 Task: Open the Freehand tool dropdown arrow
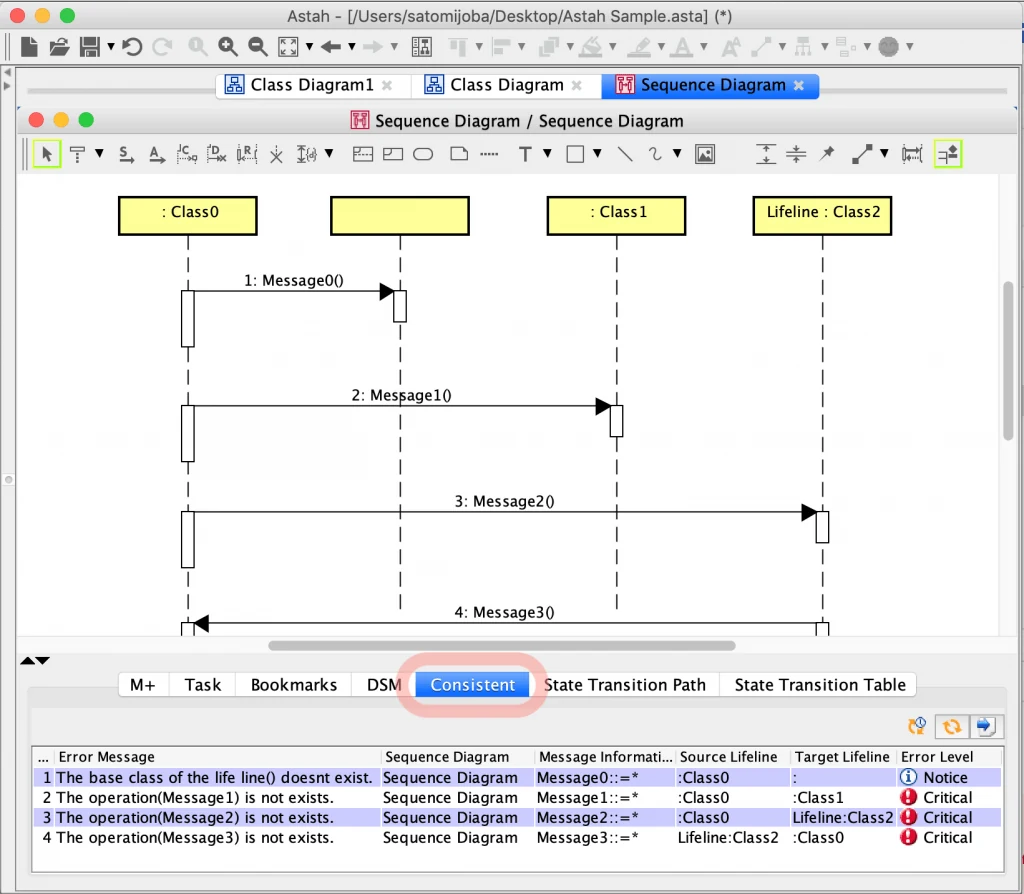point(677,153)
